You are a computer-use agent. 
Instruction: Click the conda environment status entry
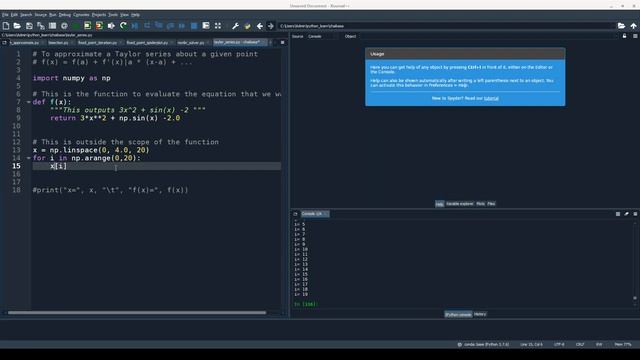pos(483,344)
